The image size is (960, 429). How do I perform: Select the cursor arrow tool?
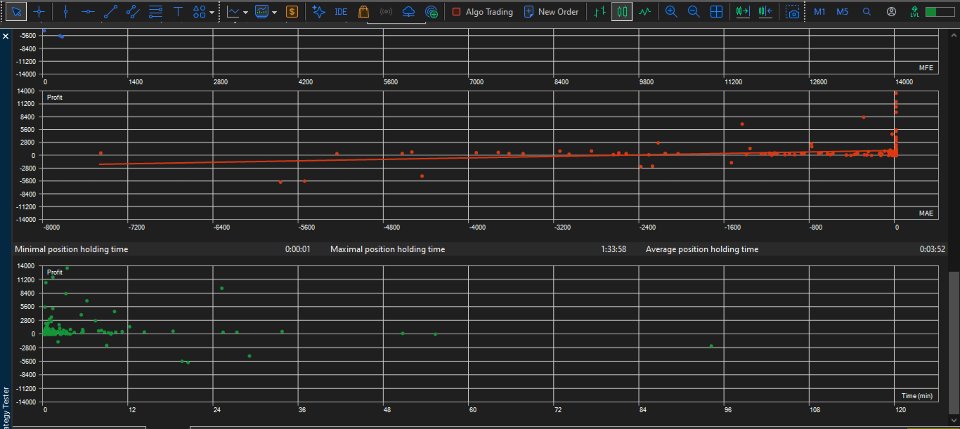click(x=16, y=12)
